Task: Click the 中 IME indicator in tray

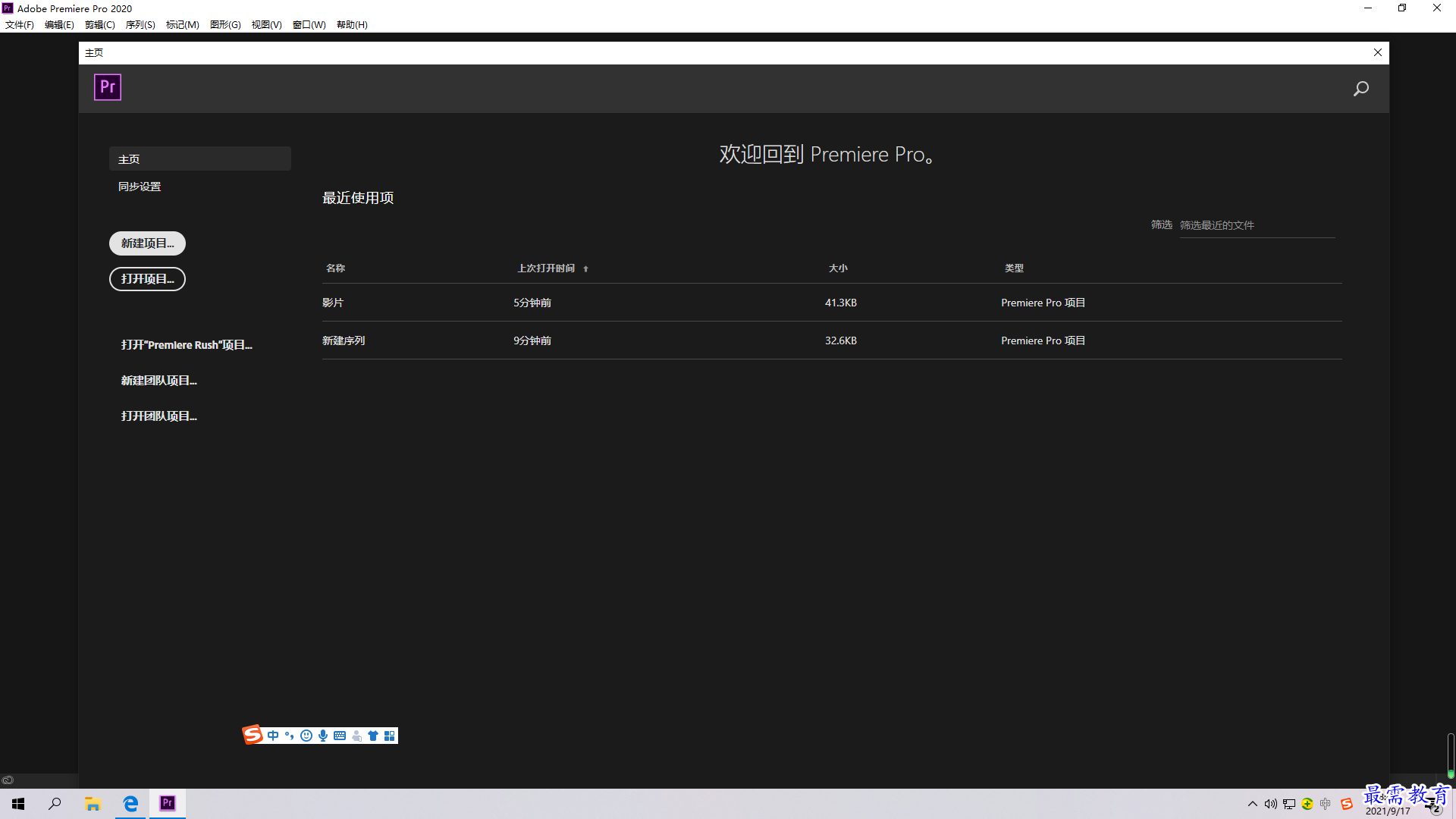Action: [x=1326, y=804]
